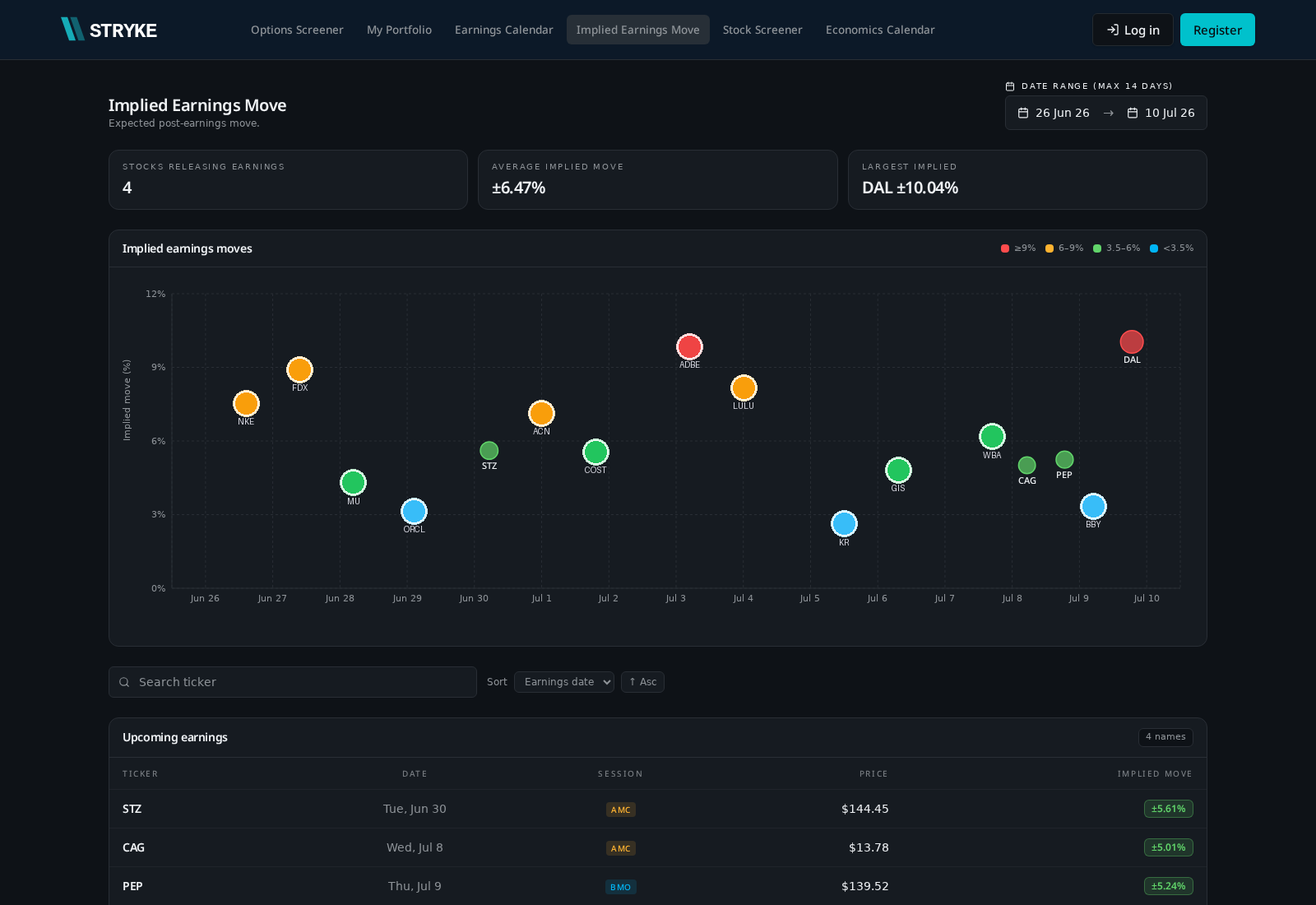Sort by PRICE column header
The image size is (1316, 905).
pyautogui.click(x=873, y=774)
